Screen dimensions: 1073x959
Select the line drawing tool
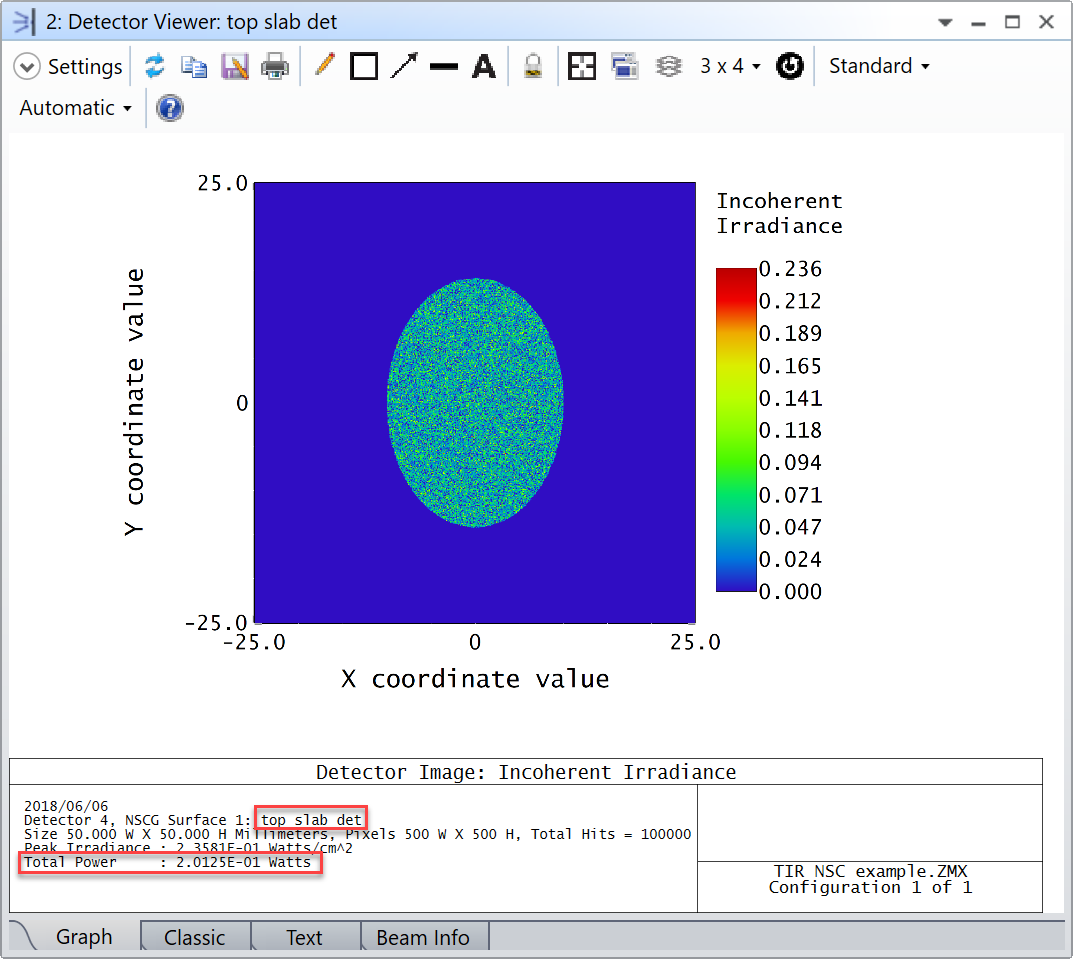444,66
